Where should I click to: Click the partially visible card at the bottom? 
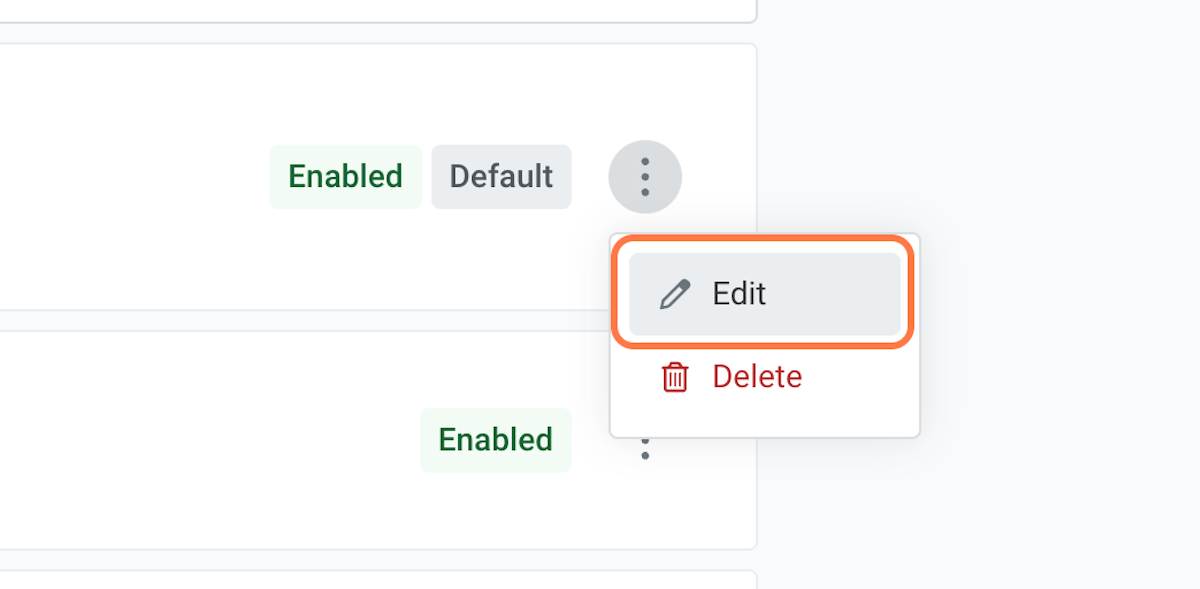click(378, 580)
